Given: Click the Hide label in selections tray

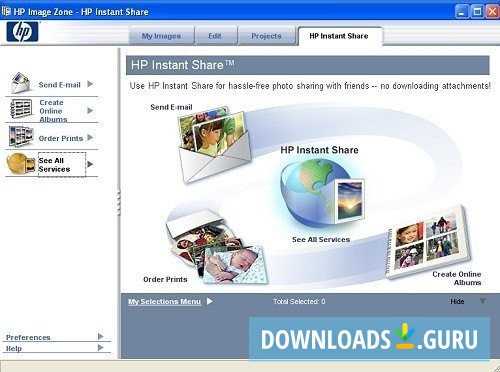Looking at the screenshot, I should (457, 302).
